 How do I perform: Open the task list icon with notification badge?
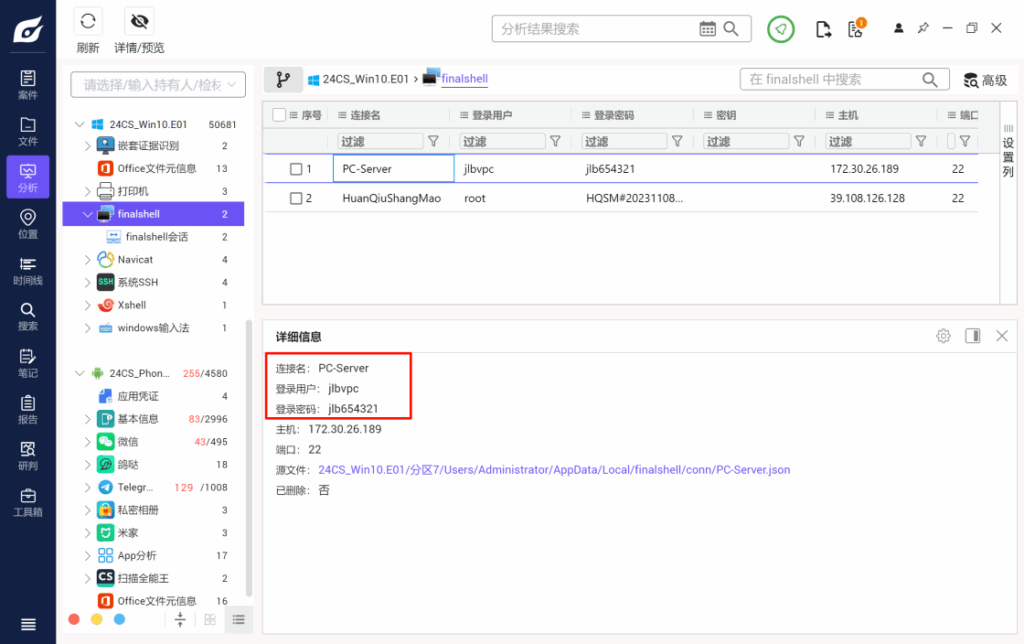pos(855,29)
